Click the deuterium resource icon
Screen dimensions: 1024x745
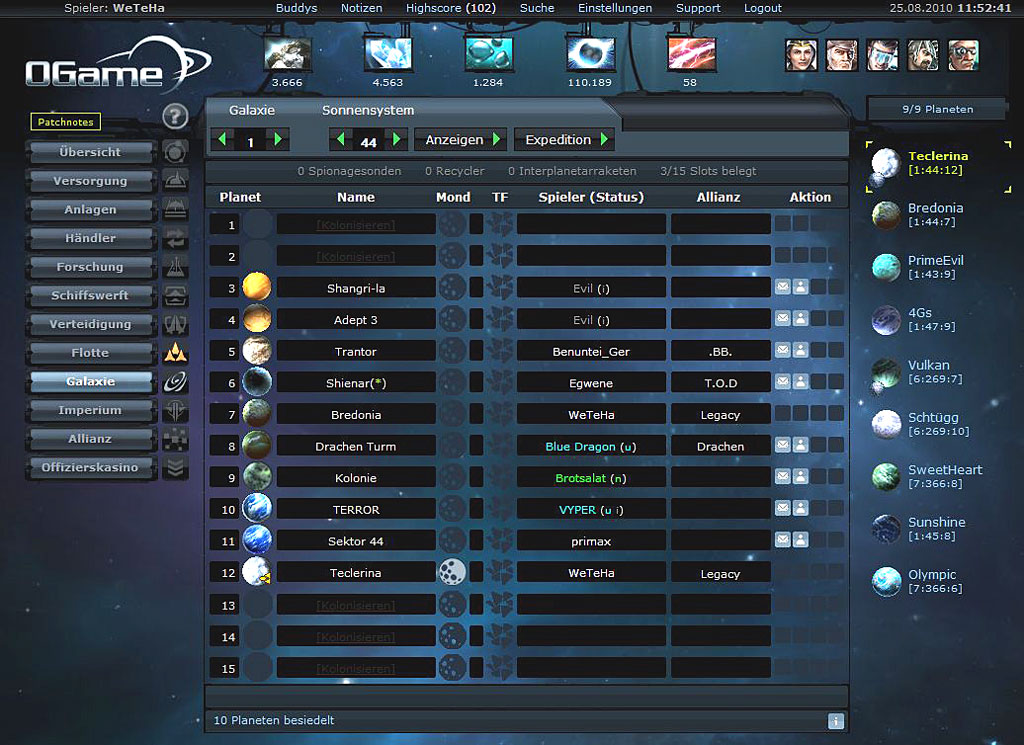[489, 54]
